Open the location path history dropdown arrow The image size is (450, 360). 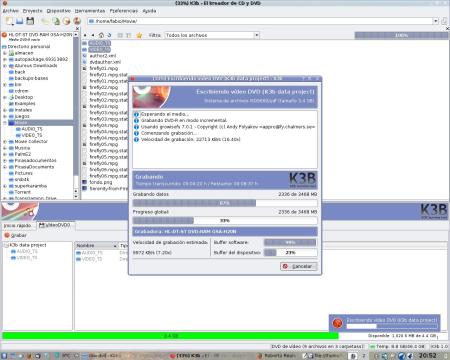point(436,21)
